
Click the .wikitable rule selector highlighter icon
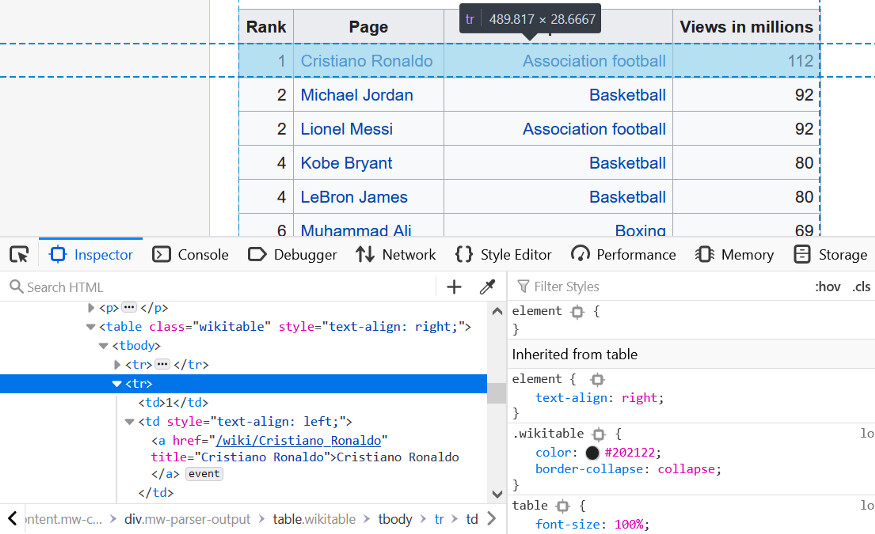point(599,434)
